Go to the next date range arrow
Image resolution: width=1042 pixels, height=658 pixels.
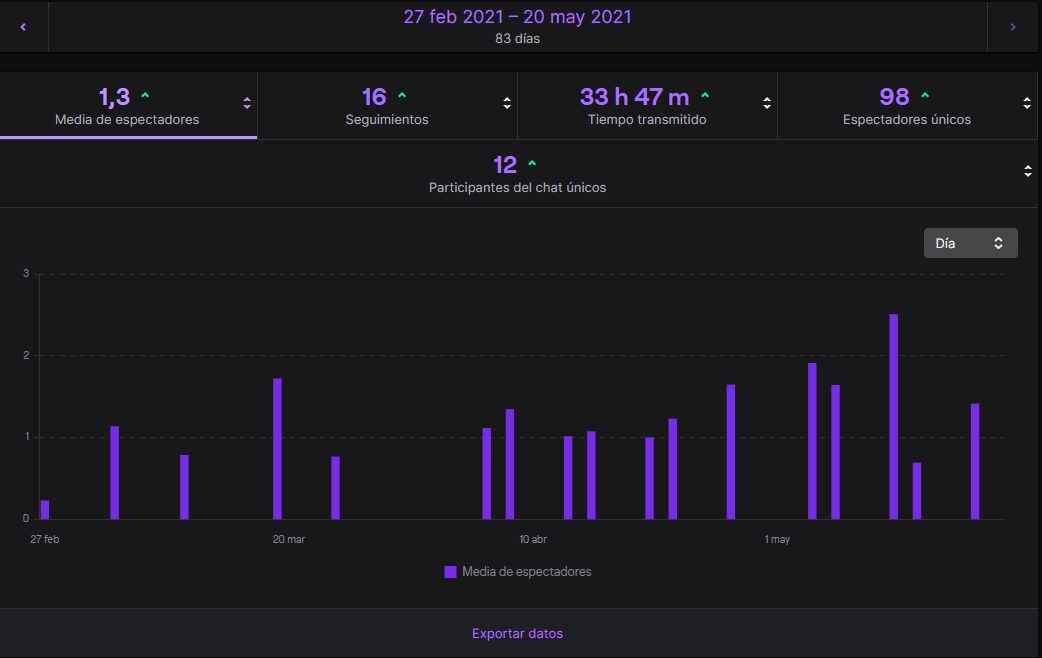click(1013, 27)
